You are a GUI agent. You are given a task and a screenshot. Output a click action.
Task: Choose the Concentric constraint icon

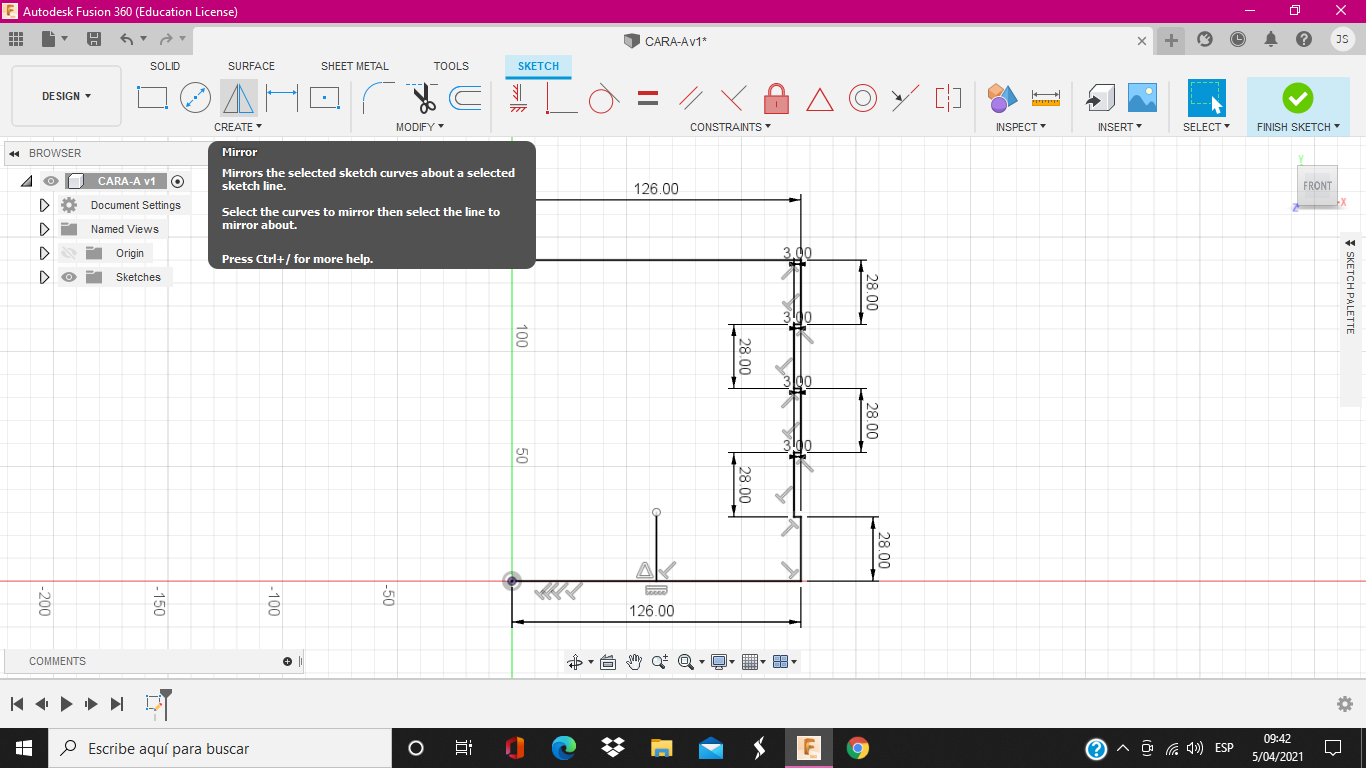[x=862, y=98]
